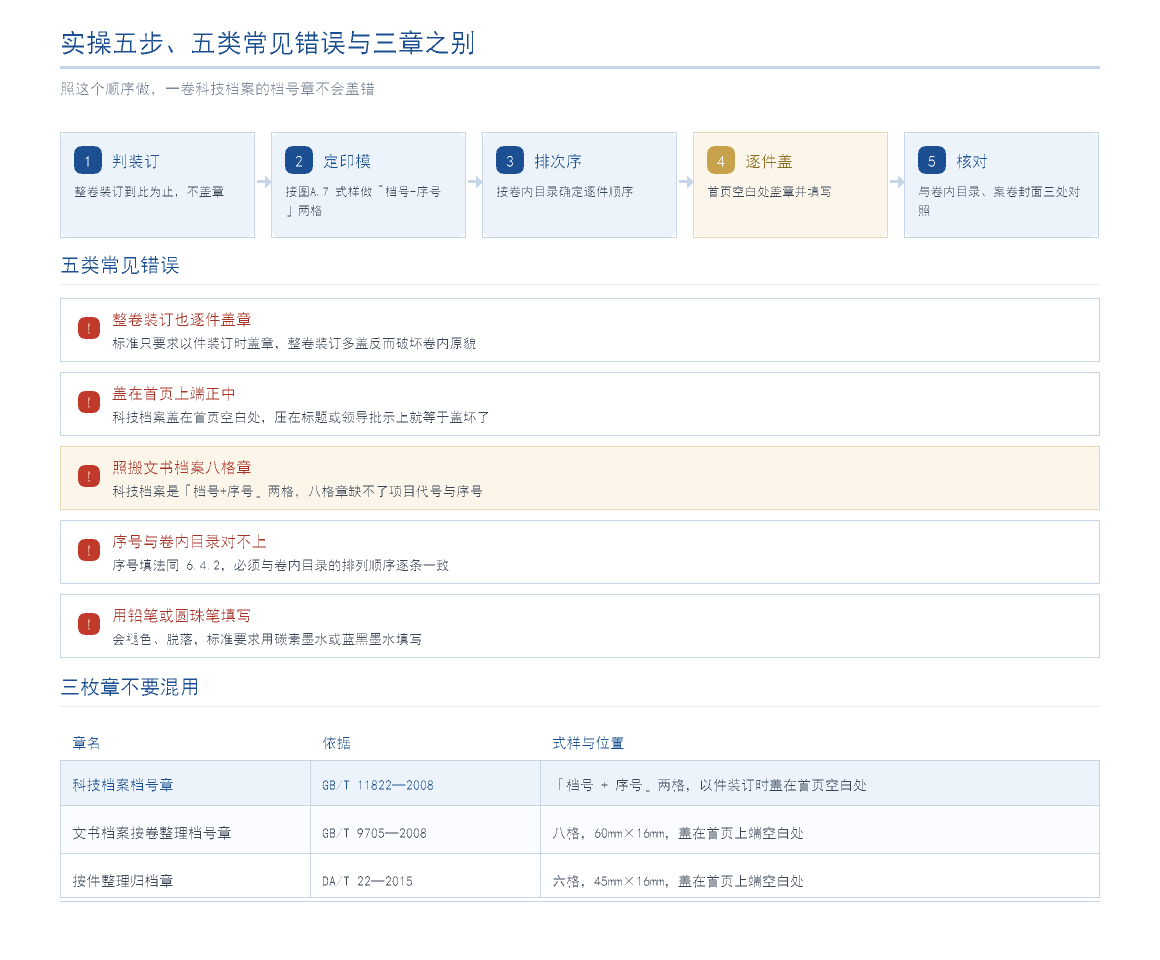Click the warning icon beside 盖在首页上端正中
Screen dimensions: 1160x960
tap(89, 402)
